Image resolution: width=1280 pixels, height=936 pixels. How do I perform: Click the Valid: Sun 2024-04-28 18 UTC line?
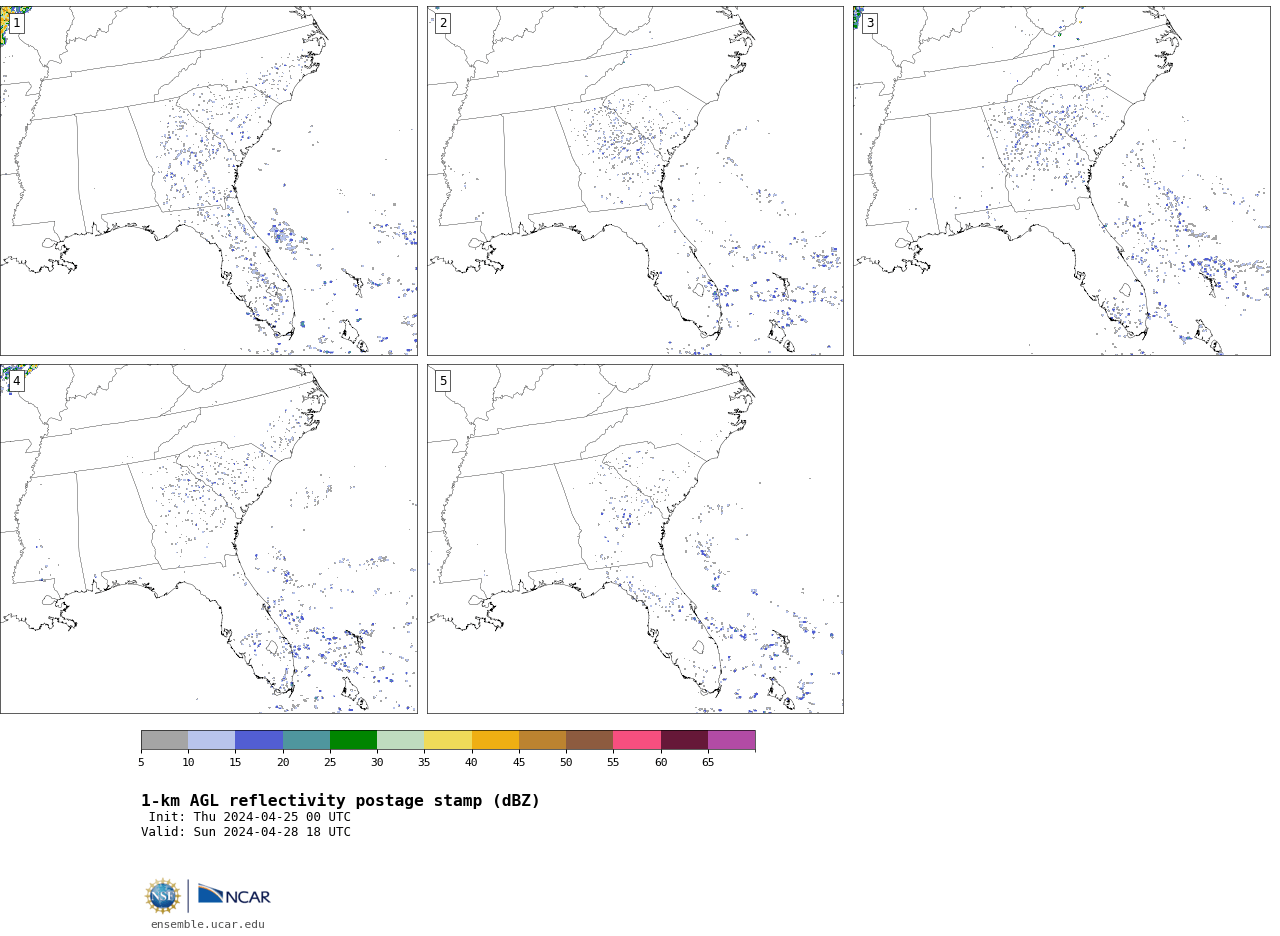[246, 832]
